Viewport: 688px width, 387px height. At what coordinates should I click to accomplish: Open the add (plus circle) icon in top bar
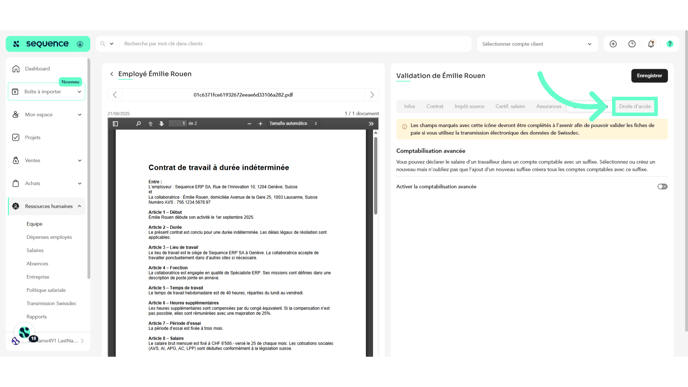point(613,44)
